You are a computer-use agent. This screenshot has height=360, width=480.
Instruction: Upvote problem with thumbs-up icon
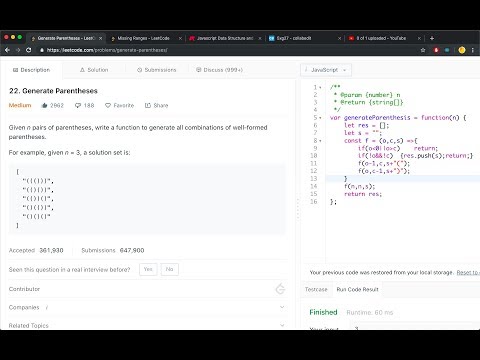(44, 105)
